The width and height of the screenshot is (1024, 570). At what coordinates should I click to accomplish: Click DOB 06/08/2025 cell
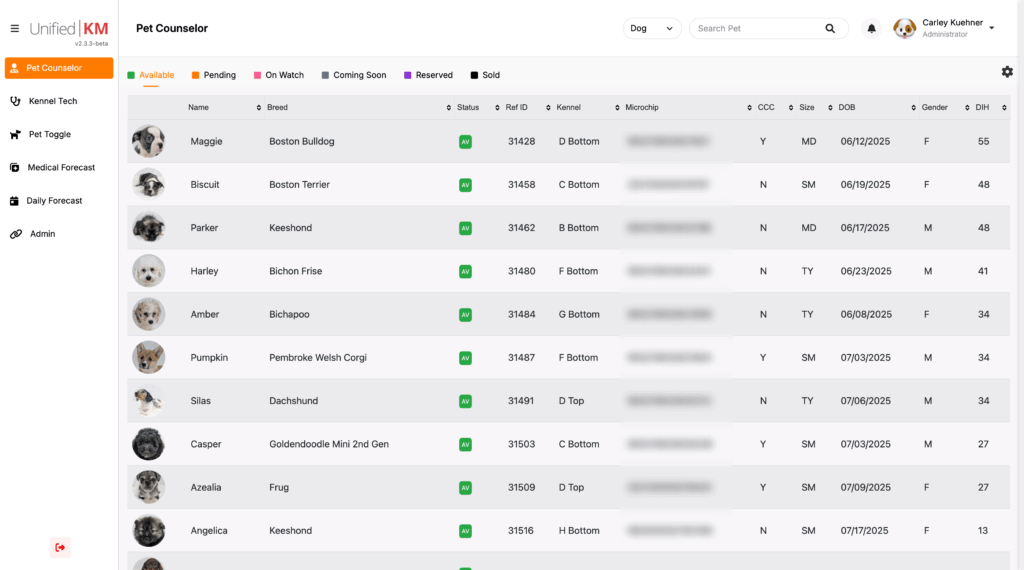click(866, 314)
